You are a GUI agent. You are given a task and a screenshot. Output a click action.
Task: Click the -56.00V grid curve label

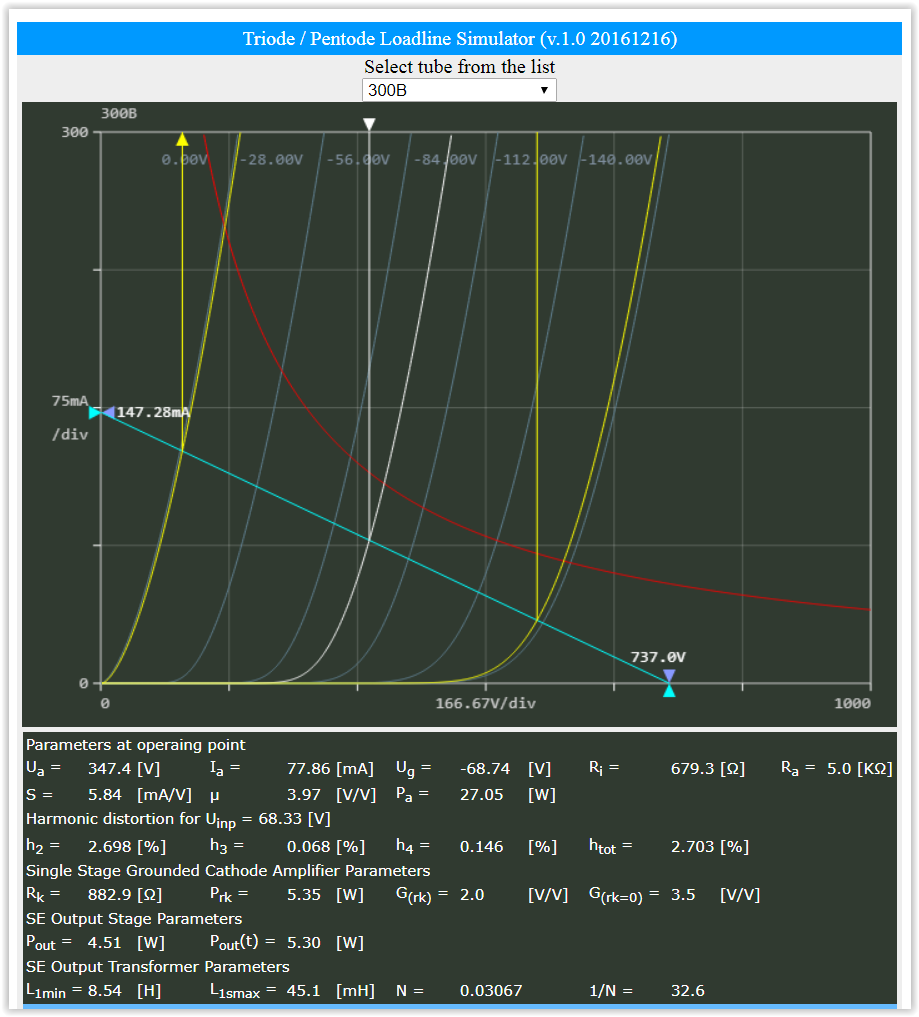[x=358, y=160]
